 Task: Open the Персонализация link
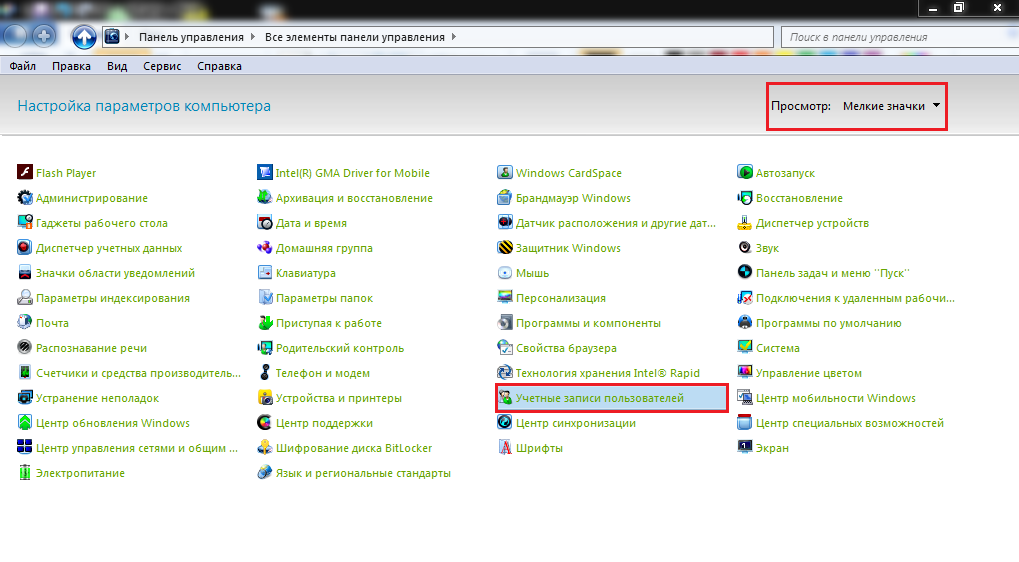[561, 298]
